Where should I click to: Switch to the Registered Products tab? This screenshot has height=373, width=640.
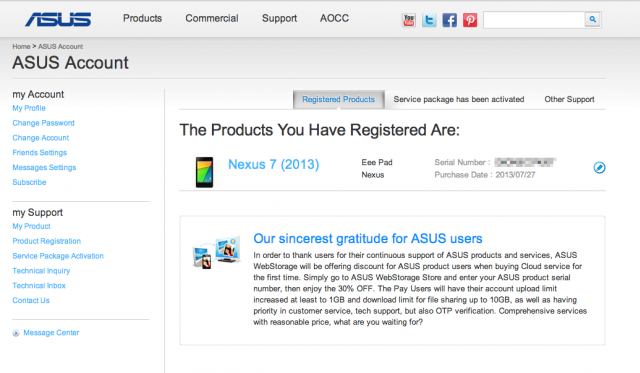339,99
